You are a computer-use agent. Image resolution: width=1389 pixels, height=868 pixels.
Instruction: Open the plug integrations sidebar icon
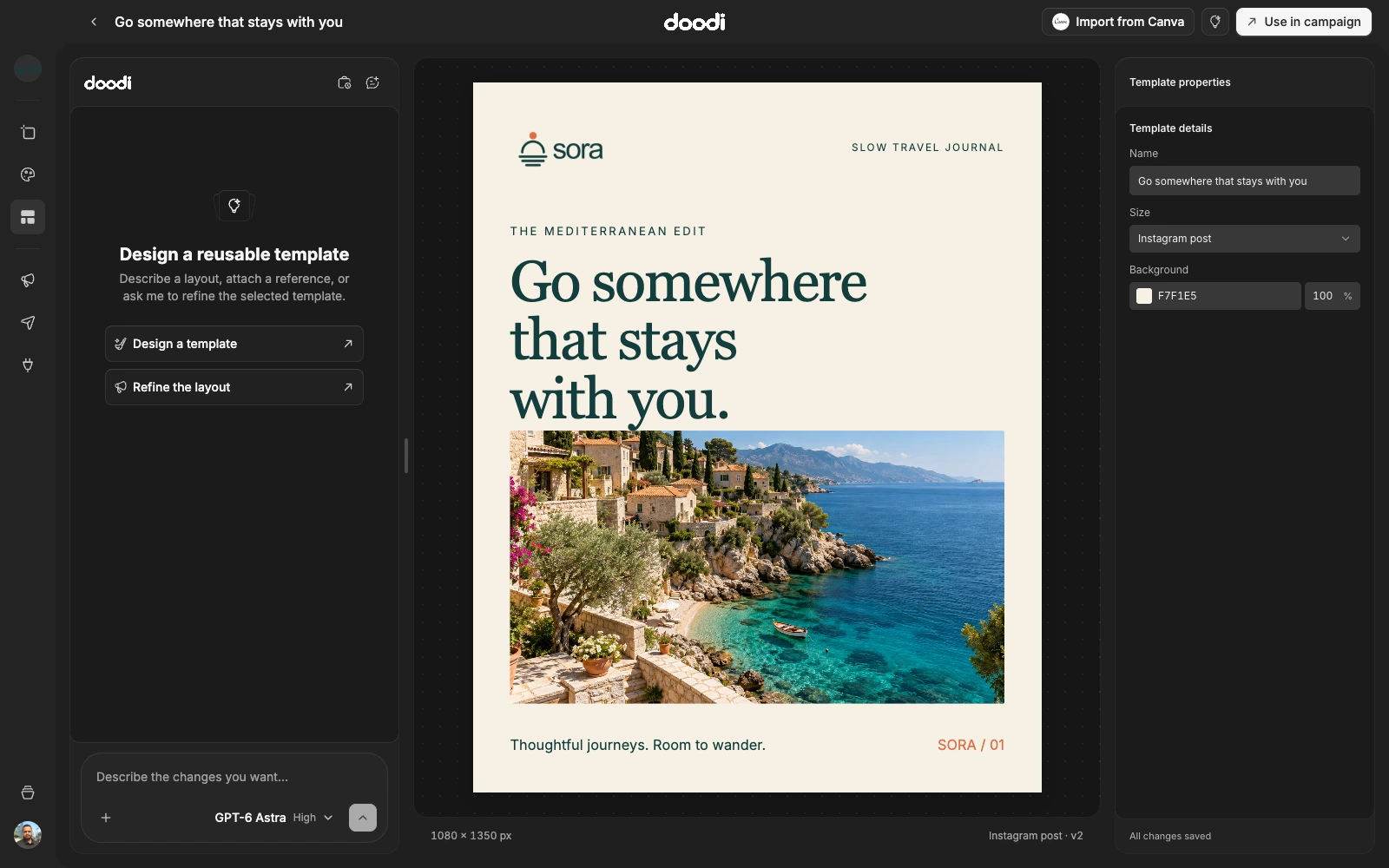pos(28,365)
